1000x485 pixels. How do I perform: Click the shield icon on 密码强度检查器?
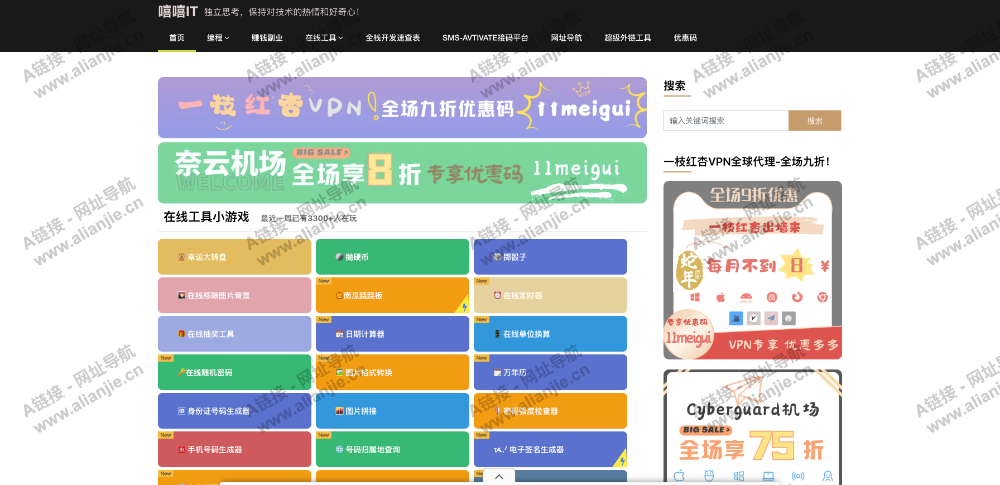click(497, 411)
